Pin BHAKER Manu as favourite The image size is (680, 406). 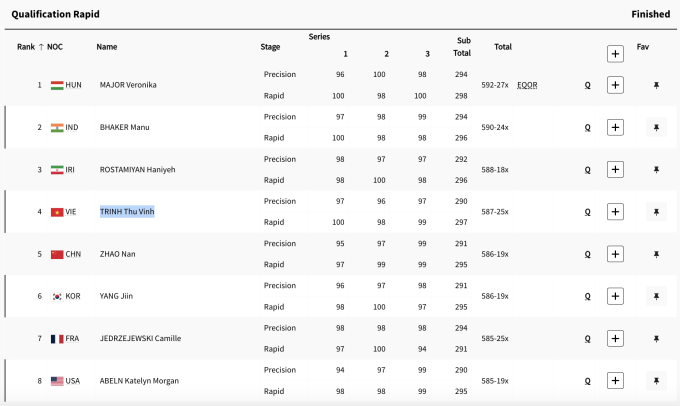pyautogui.click(x=655, y=128)
